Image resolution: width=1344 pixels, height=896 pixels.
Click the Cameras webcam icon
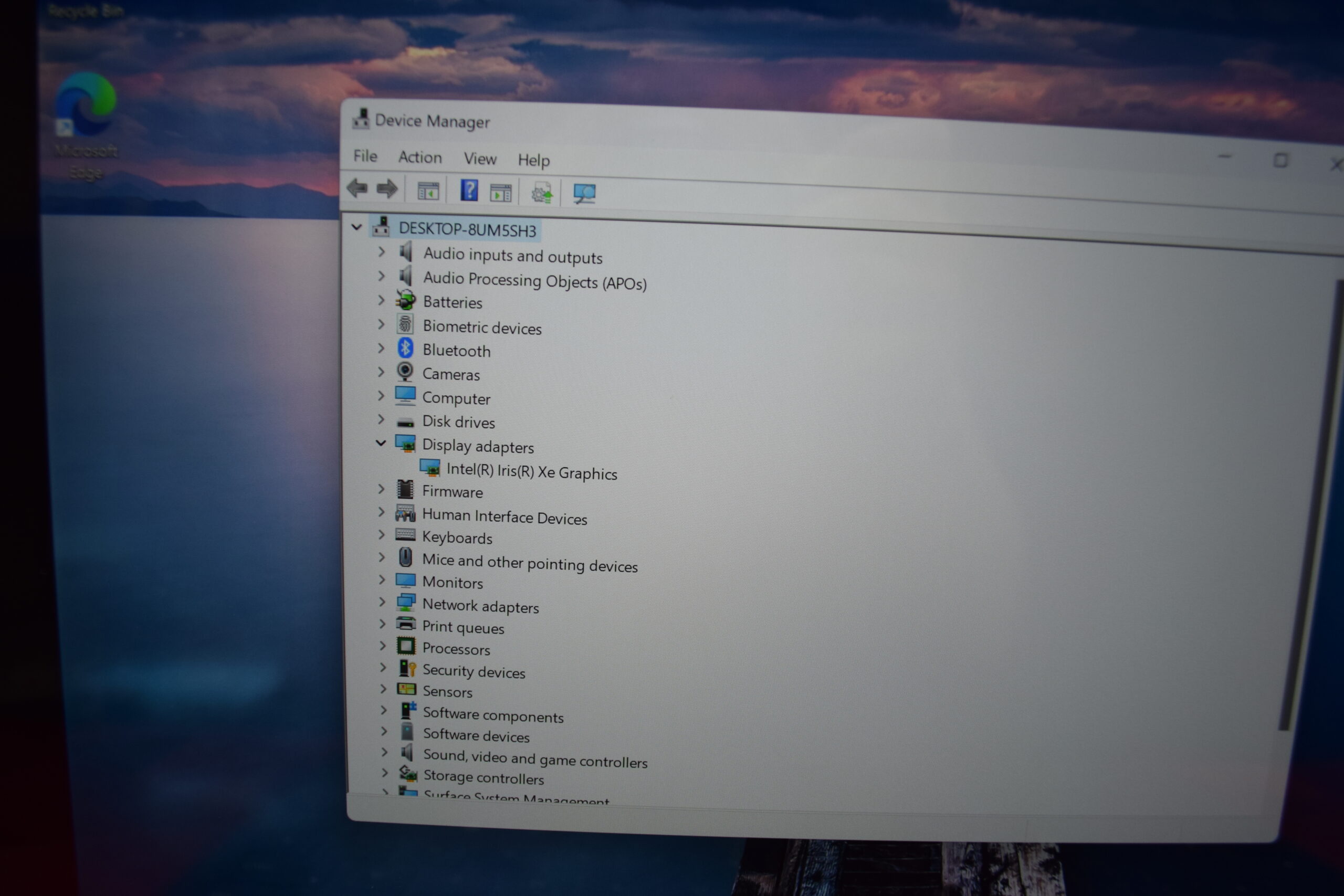[405, 372]
